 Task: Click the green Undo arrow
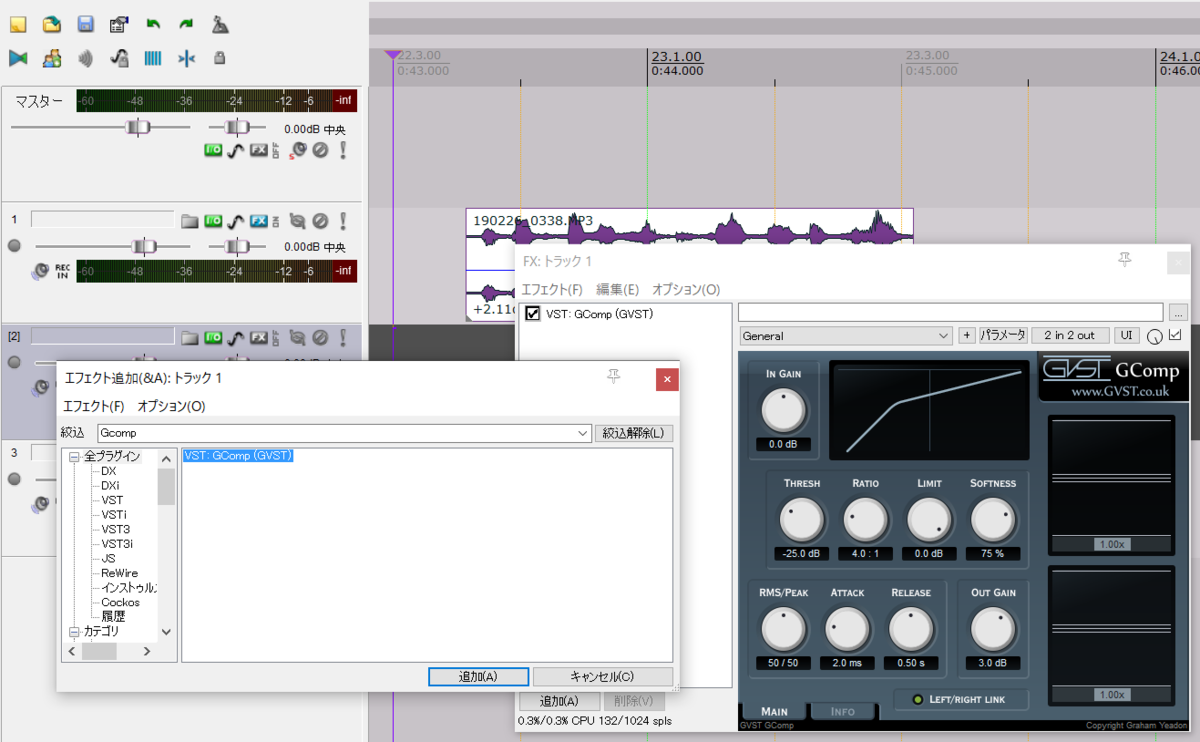click(153, 24)
